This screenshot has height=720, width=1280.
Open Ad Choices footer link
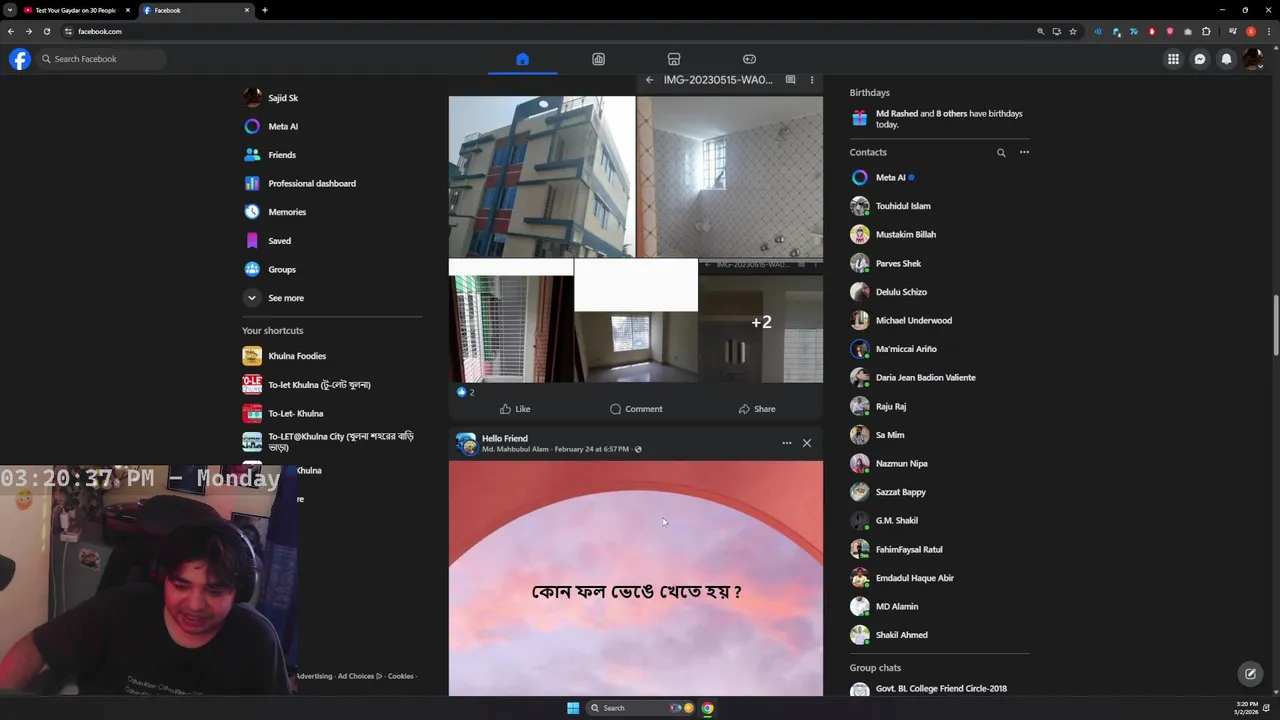point(361,676)
